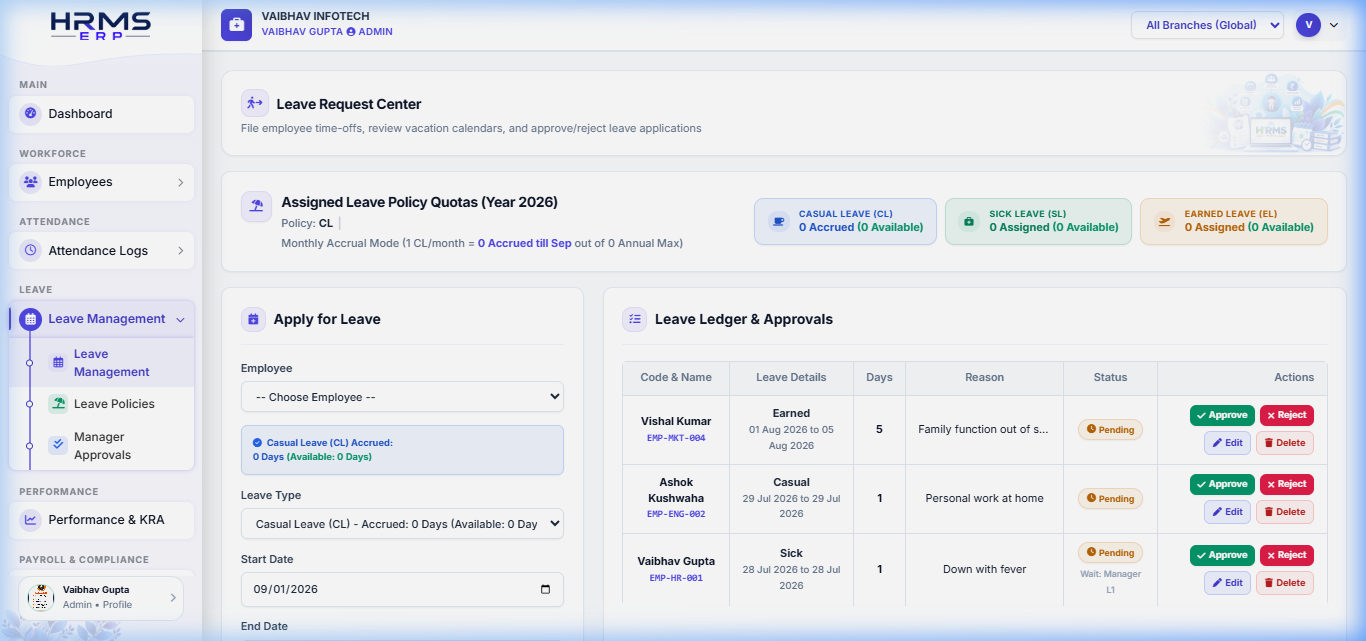Click the V user avatar in header
This screenshot has width=1366, height=641.
[1308, 25]
